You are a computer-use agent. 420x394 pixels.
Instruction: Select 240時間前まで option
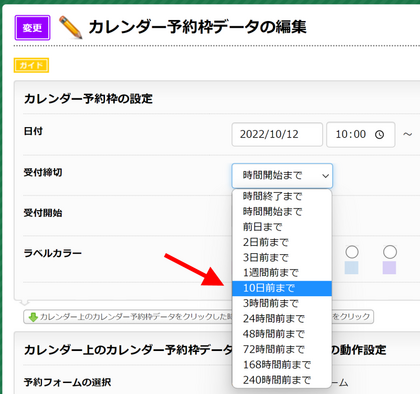(282, 380)
